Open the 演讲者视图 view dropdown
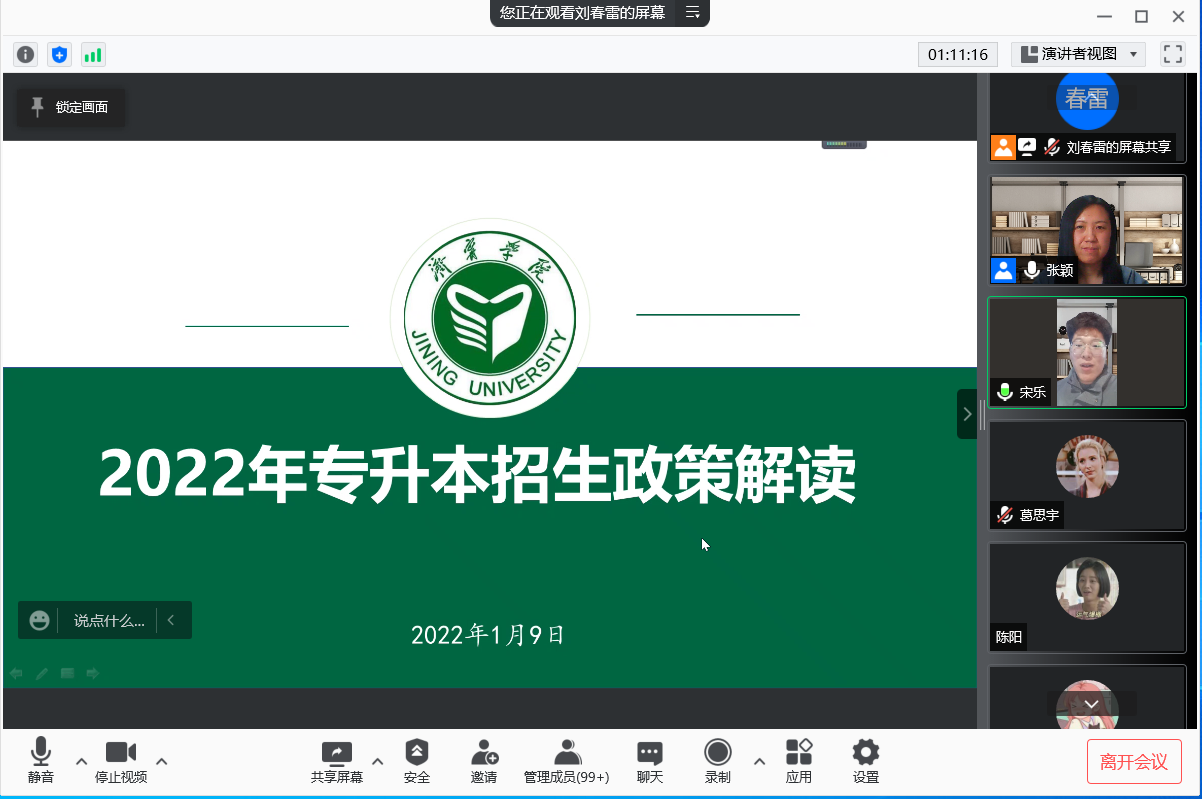This screenshot has width=1202, height=799. 1078,54
